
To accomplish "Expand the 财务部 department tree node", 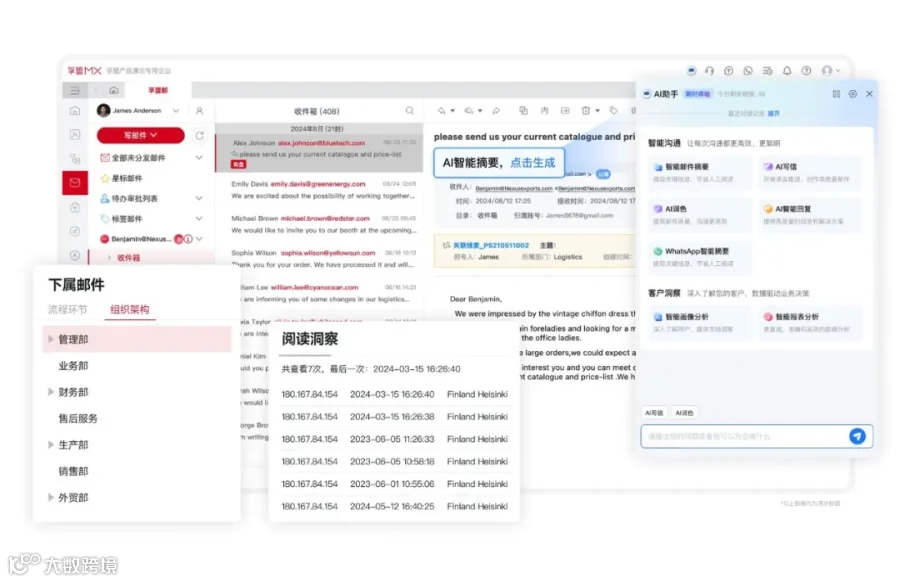I will click(x=51, y=392).
